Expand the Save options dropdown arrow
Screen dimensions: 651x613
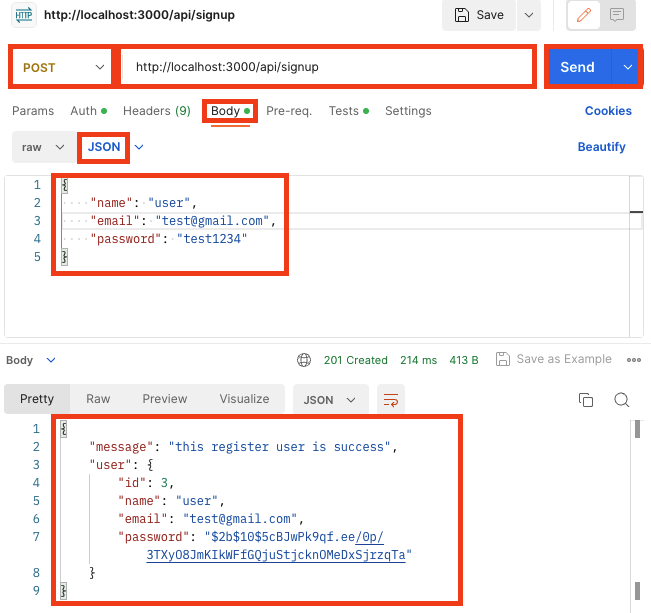pos(529,15)
